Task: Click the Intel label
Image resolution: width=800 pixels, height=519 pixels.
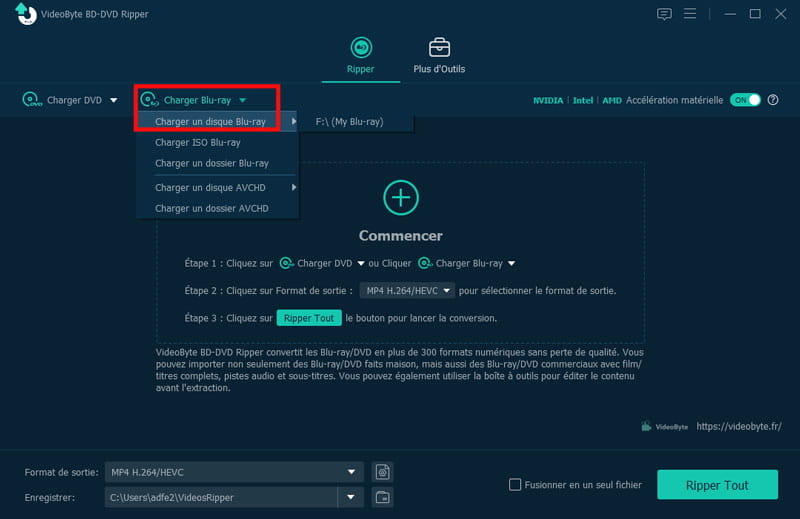Action: [x=583, y=101]
